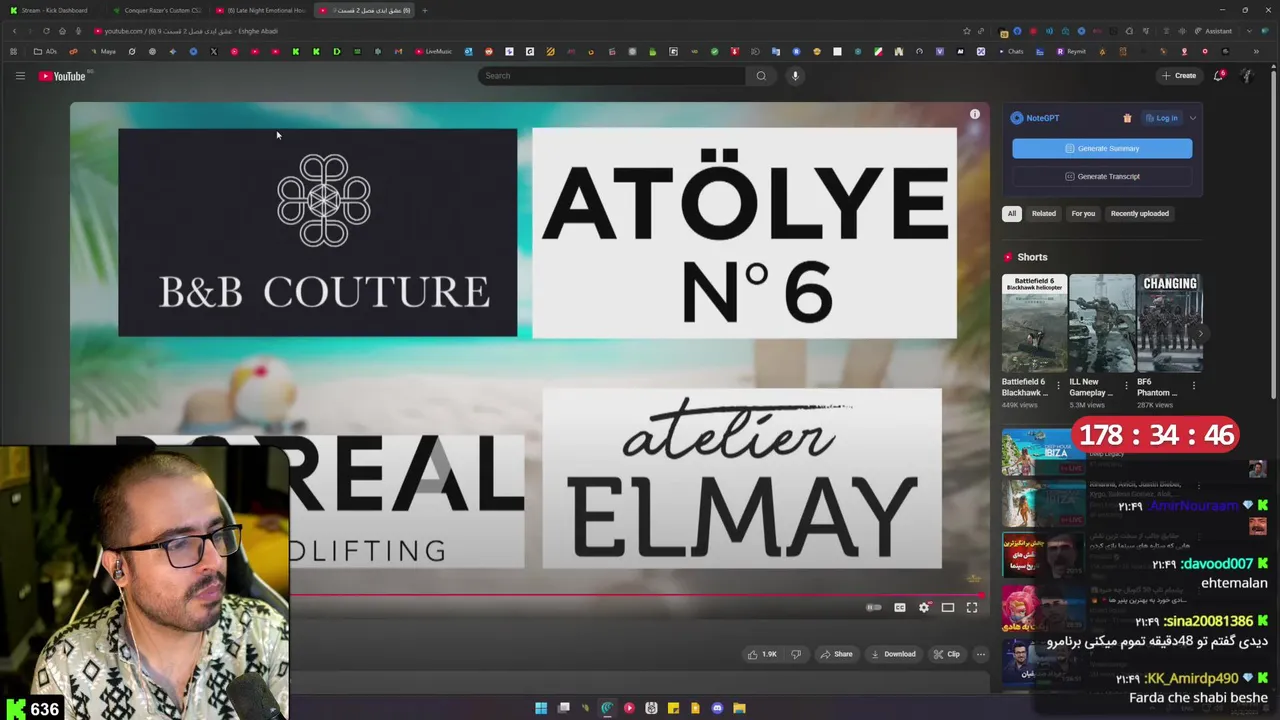Like the video with 1.9K likes

(x=761, y=654)
